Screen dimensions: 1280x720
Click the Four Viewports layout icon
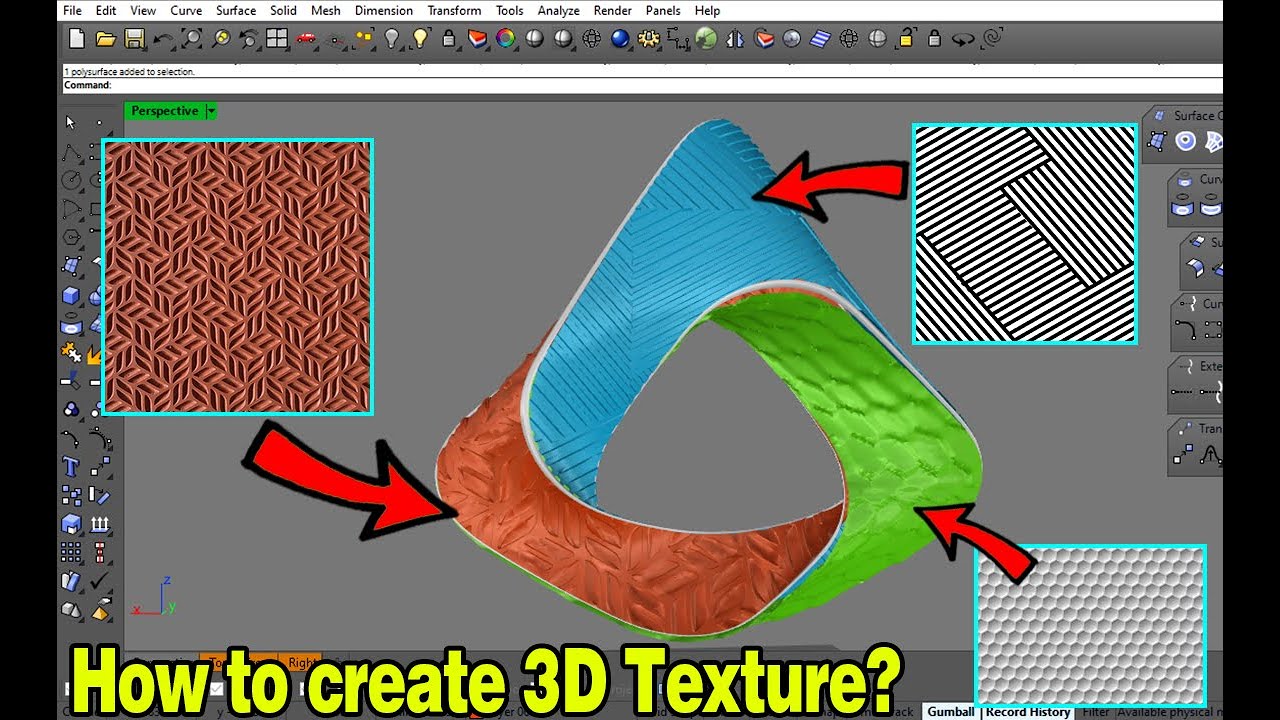(277, 39)
